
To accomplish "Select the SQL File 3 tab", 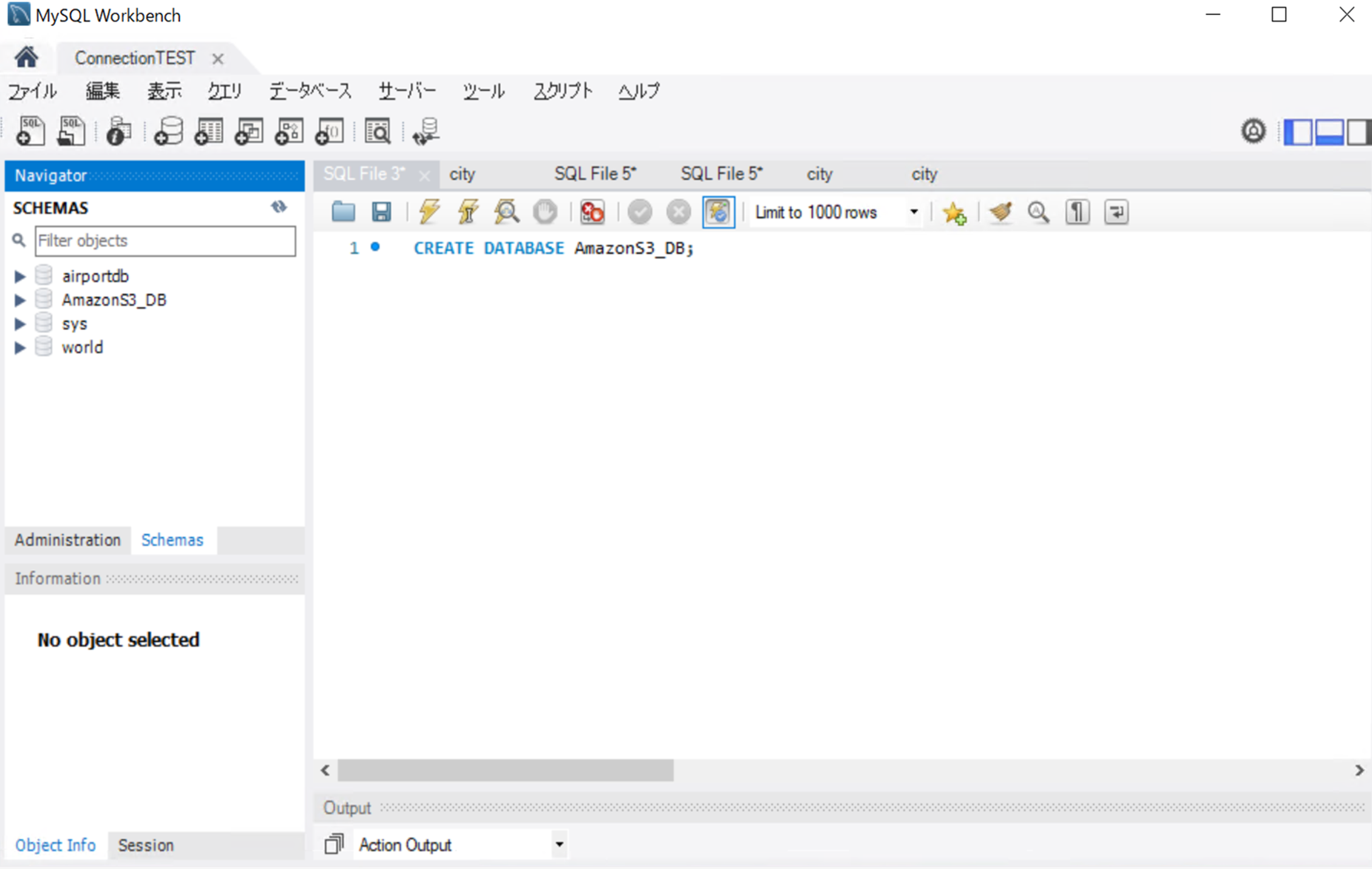I will tap(364, 174).
